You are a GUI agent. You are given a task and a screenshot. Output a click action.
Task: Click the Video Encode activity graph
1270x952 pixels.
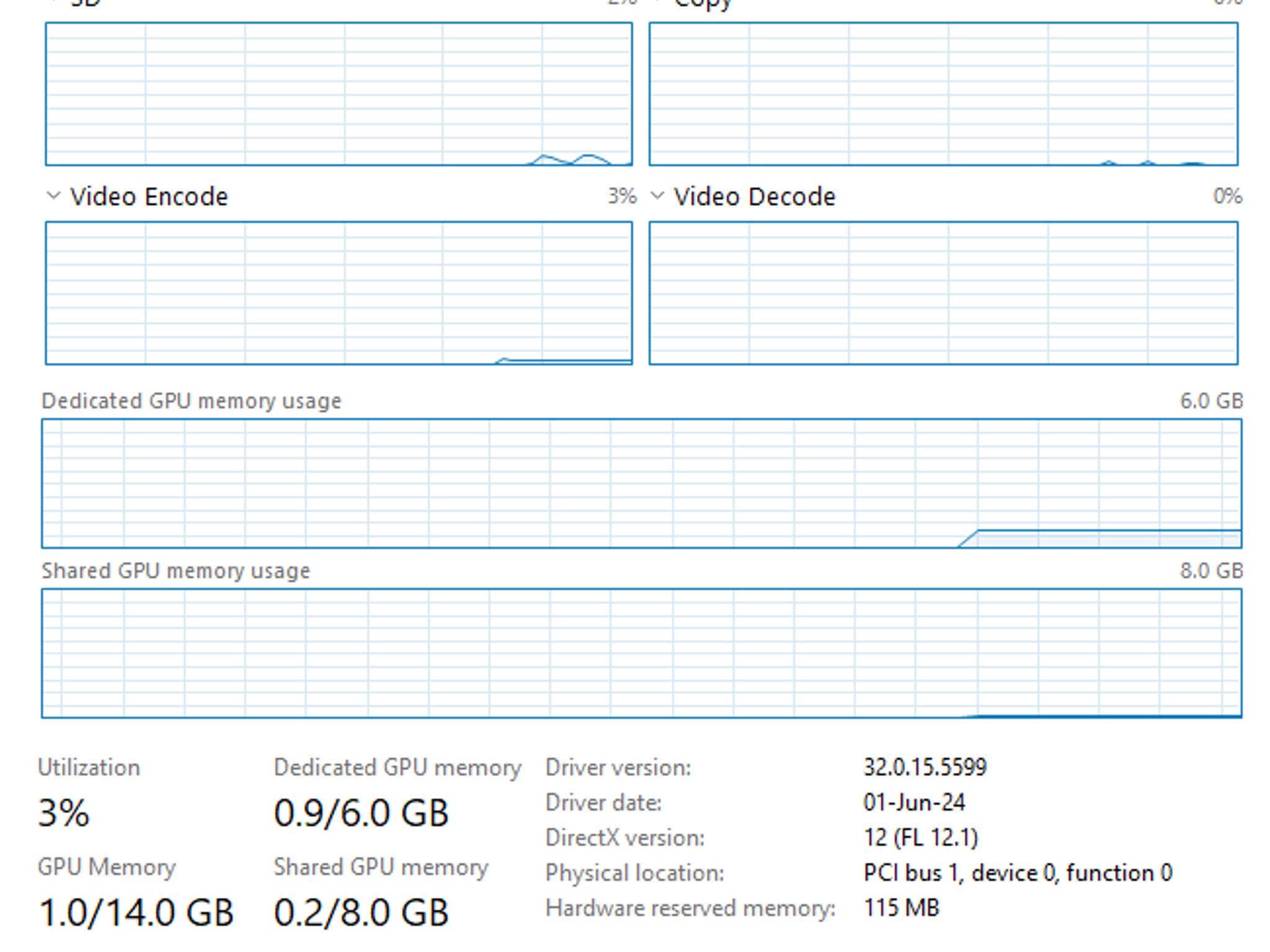tap(339, 293)
